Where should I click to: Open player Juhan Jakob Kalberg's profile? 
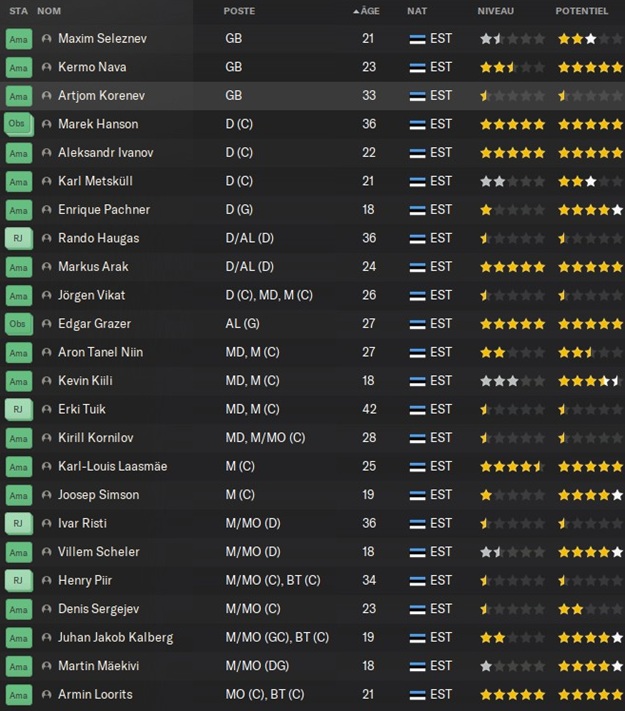[x=116, y=638]
